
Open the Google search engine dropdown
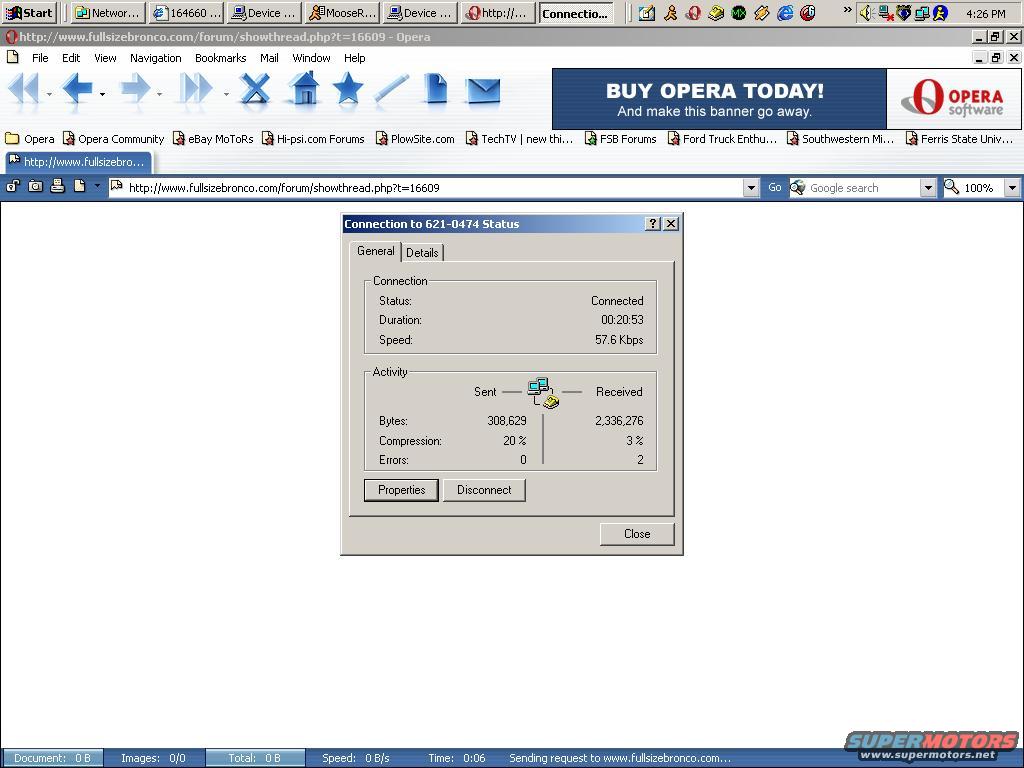pyautogui.click(x=927, y=188)
